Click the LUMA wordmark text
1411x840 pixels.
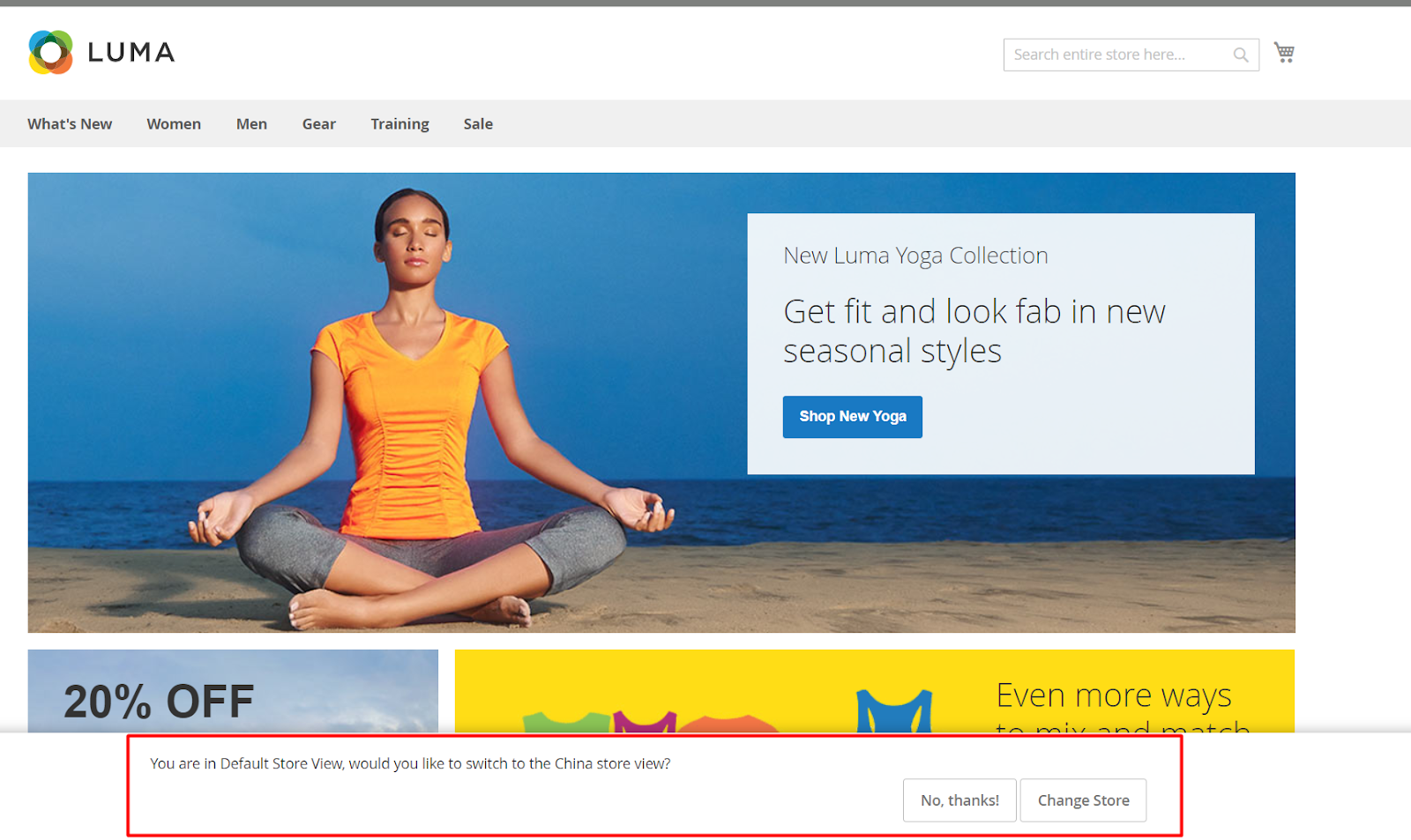(131, 53)
